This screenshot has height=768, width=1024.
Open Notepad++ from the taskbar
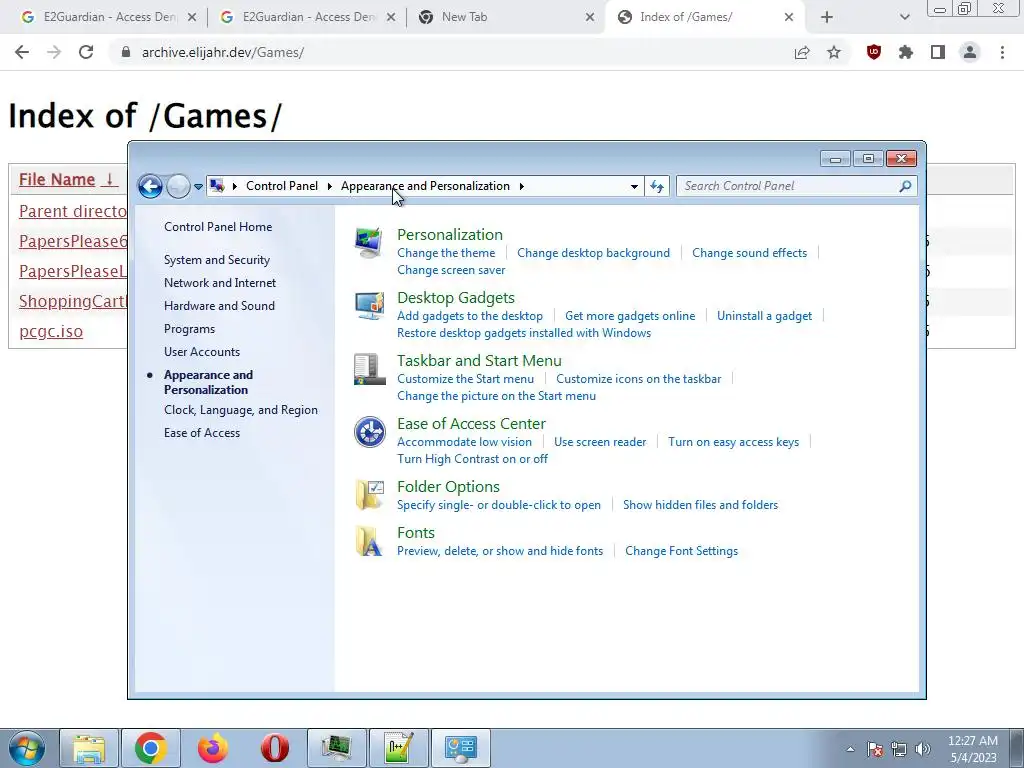click(399, 748)
